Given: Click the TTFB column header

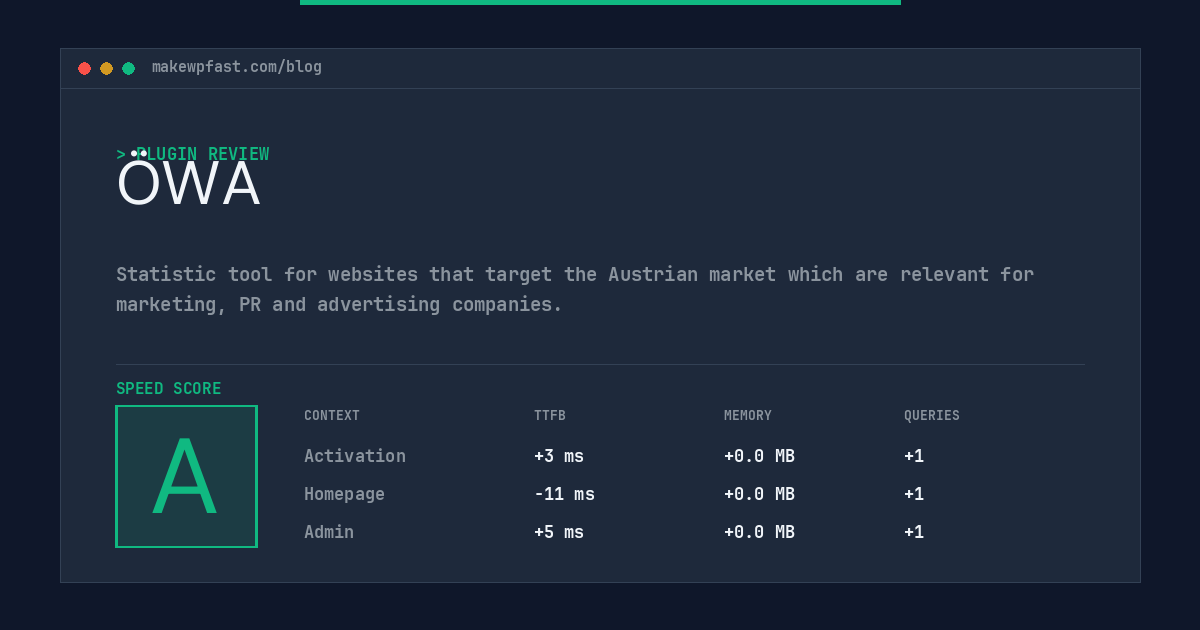Looking at the screenshot, I should click(550, 416).
